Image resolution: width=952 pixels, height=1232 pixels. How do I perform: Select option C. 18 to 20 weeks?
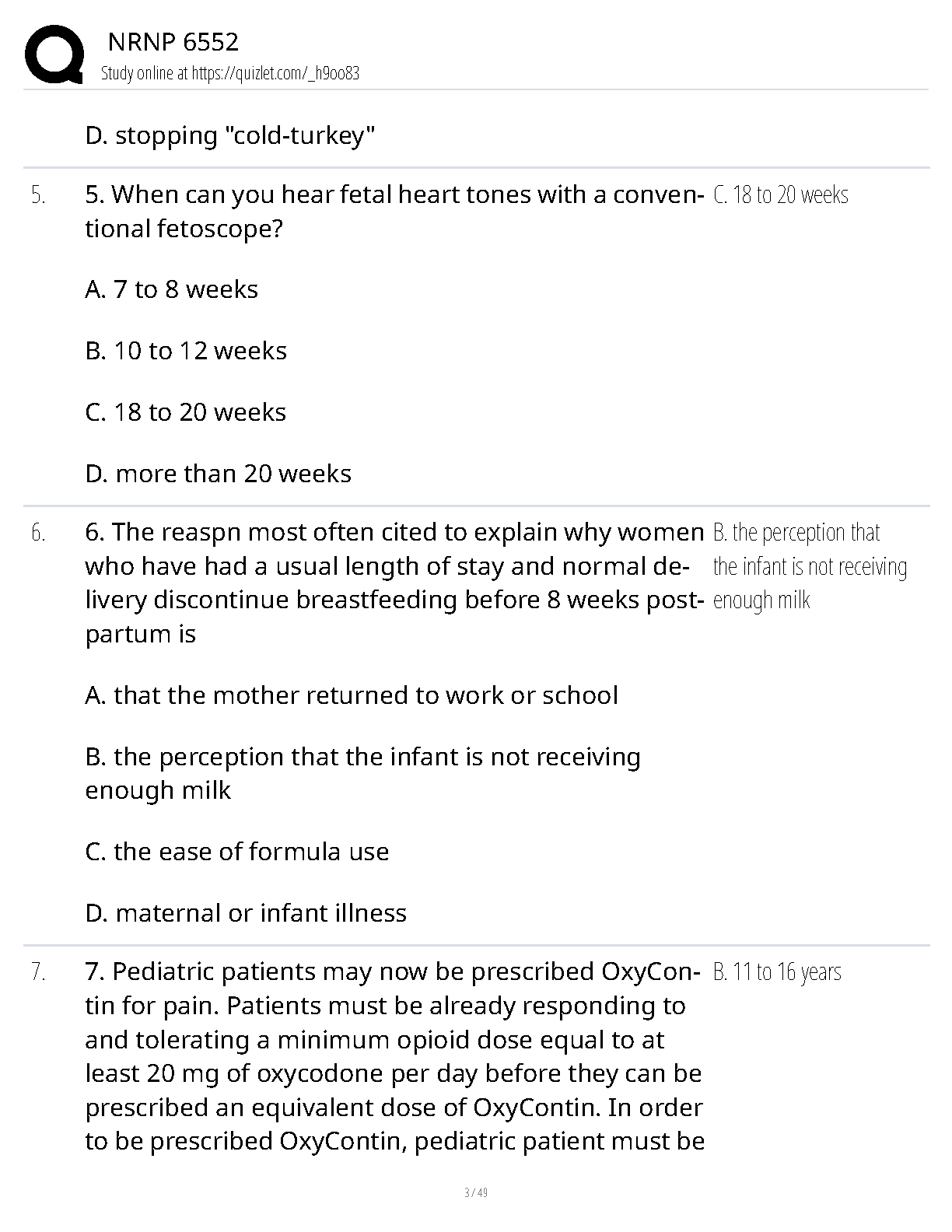click(x=185, y=412)
